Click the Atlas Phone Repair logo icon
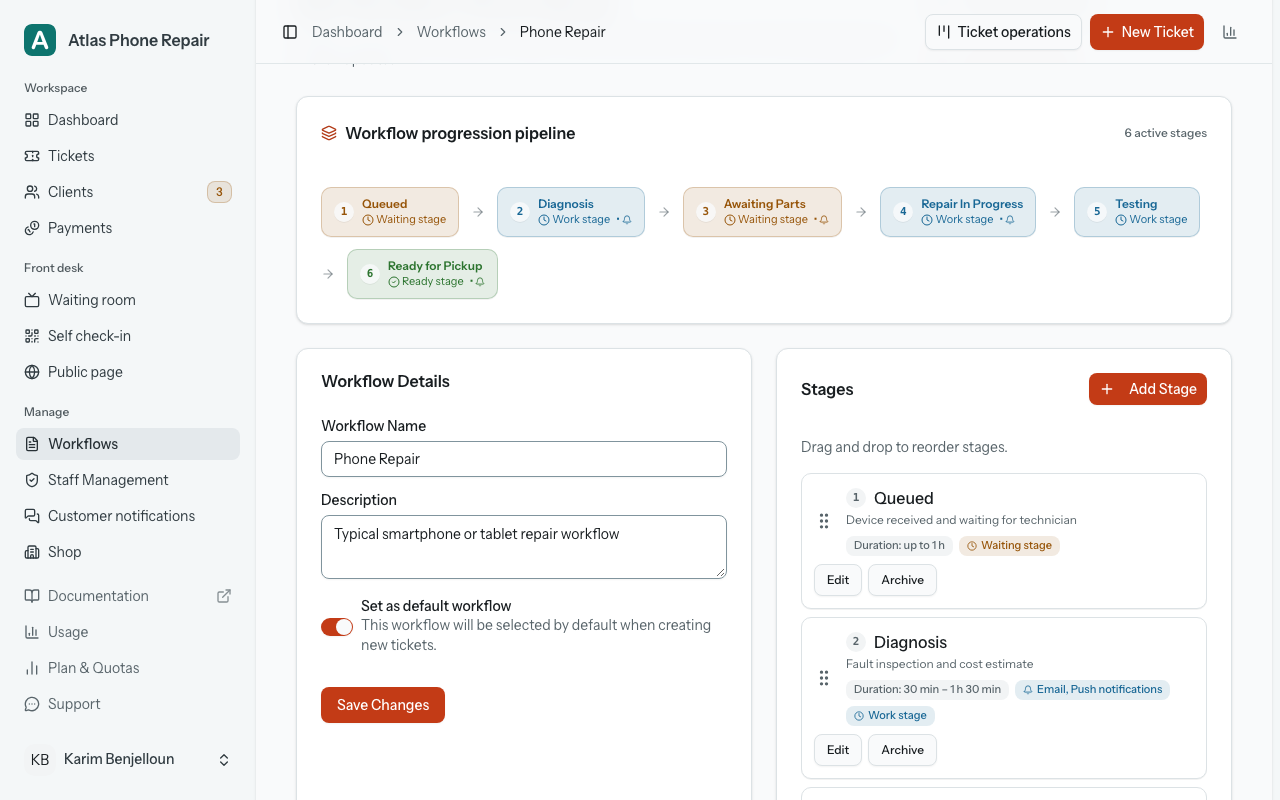 40,40
